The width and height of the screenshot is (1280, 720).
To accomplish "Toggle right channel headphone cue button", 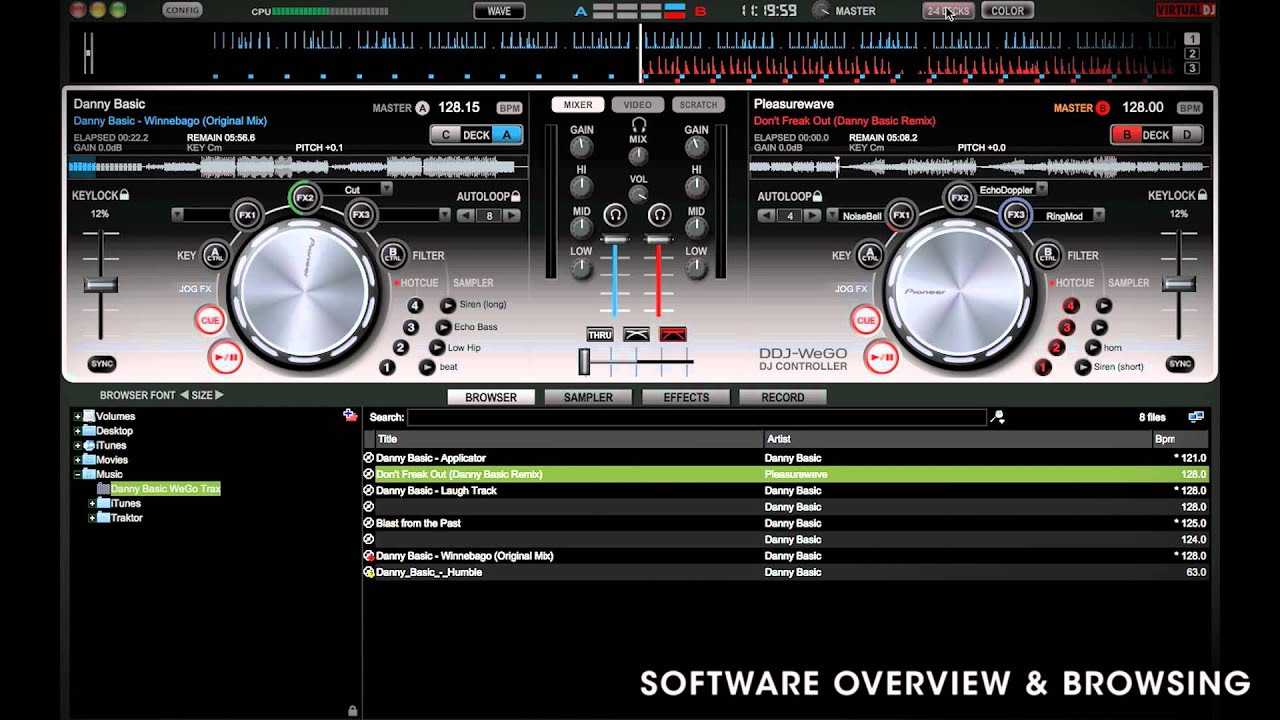I will click(659, 214).
